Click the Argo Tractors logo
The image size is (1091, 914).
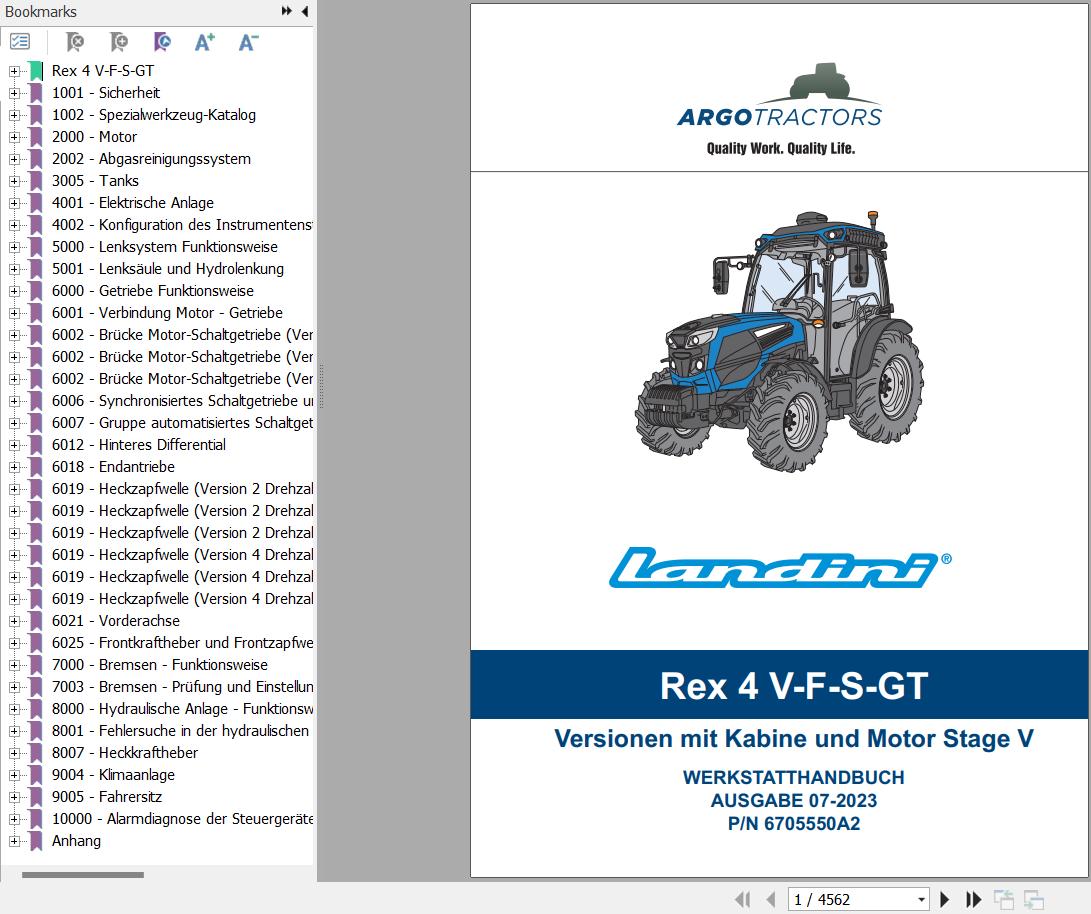tap(780, 109)
